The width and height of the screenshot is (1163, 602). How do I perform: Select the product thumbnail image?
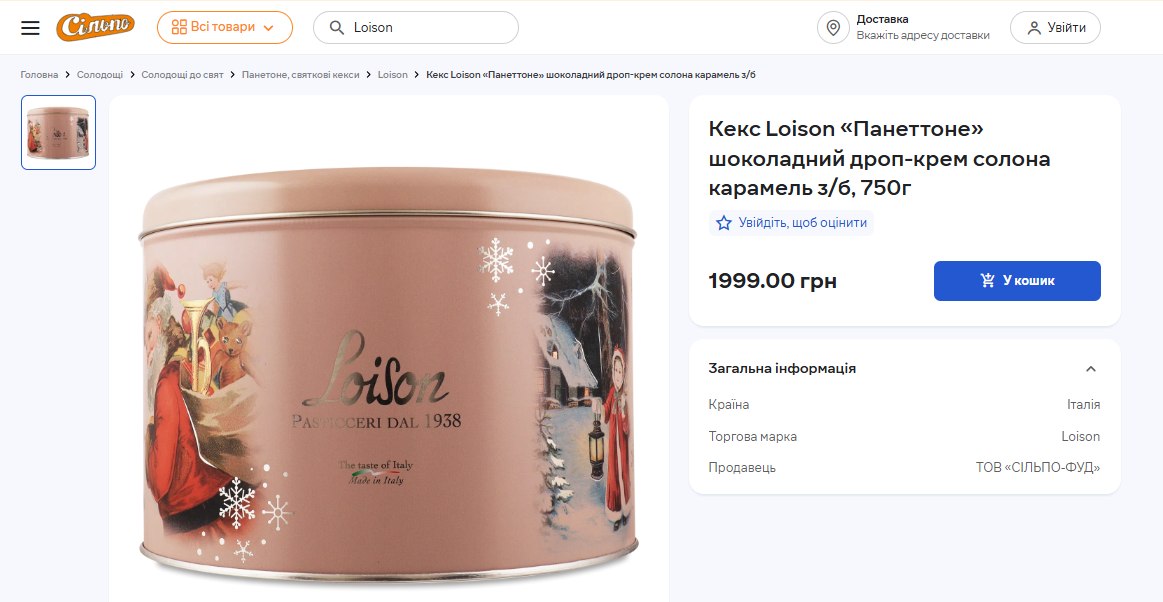[x=59, y=133]
